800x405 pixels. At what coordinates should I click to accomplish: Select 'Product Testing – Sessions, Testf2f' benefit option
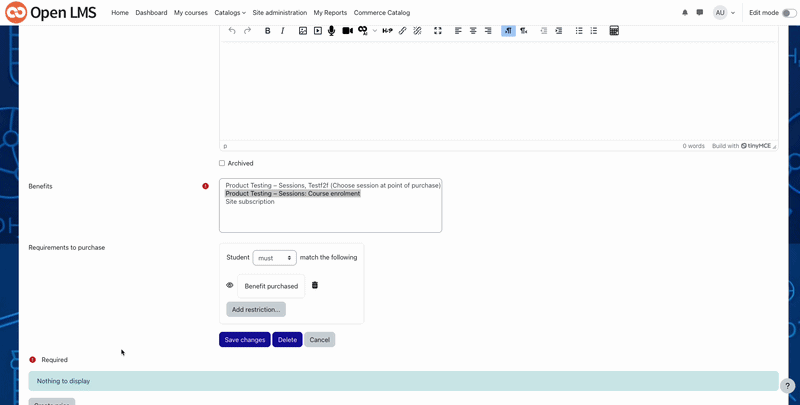coord(333,186)
